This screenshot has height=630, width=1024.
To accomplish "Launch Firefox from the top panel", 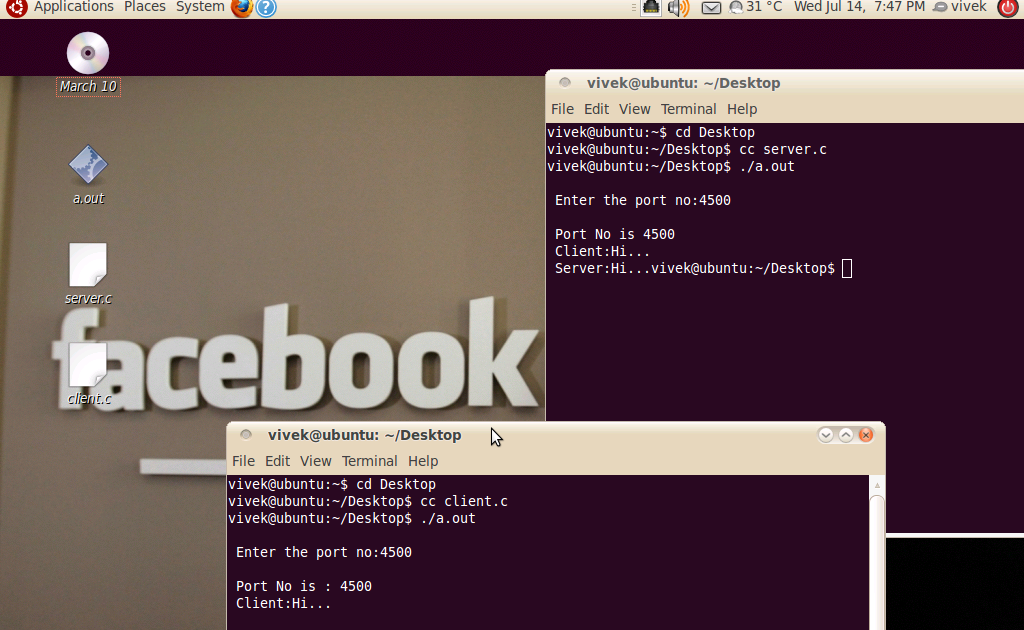I will click(242, 8).
